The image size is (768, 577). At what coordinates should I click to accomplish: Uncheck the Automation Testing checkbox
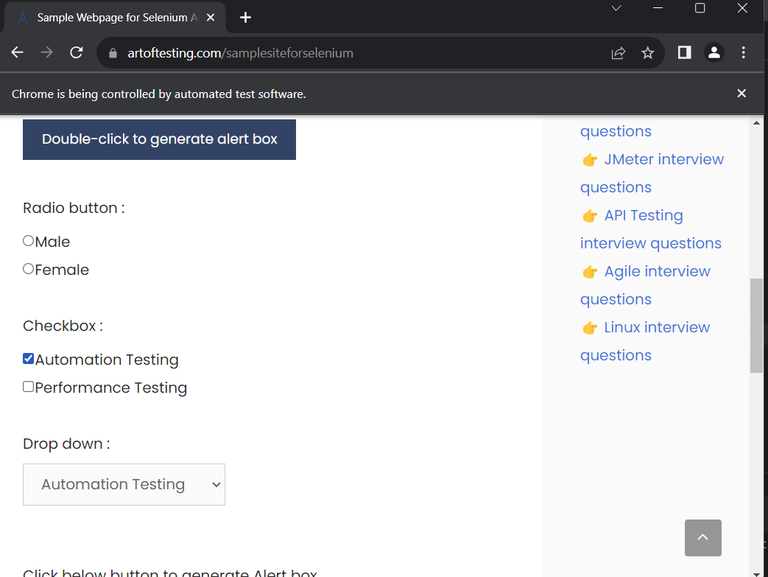click(x=29, y=359)
